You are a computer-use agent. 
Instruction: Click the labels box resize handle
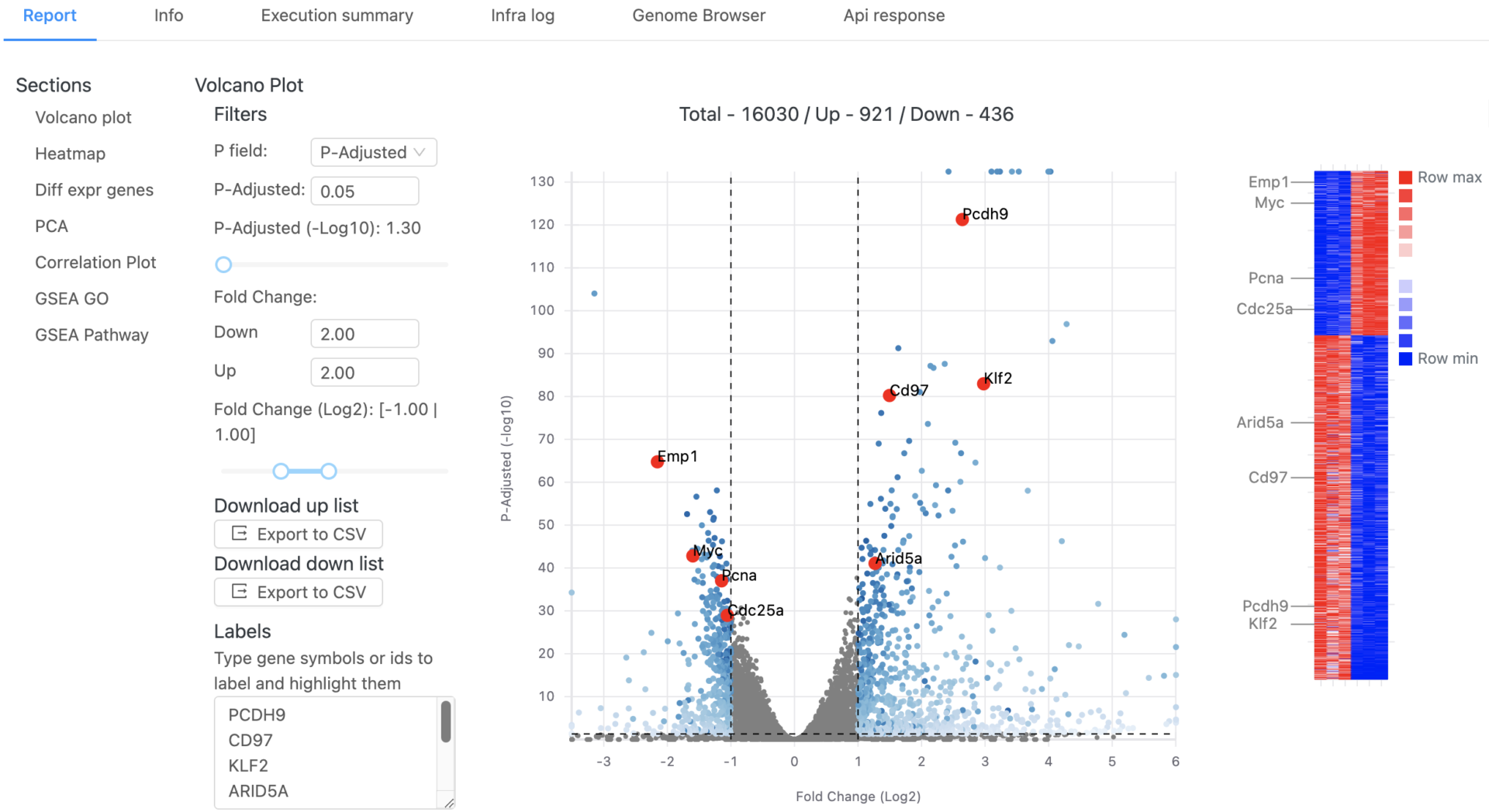(x=448, y=803)
